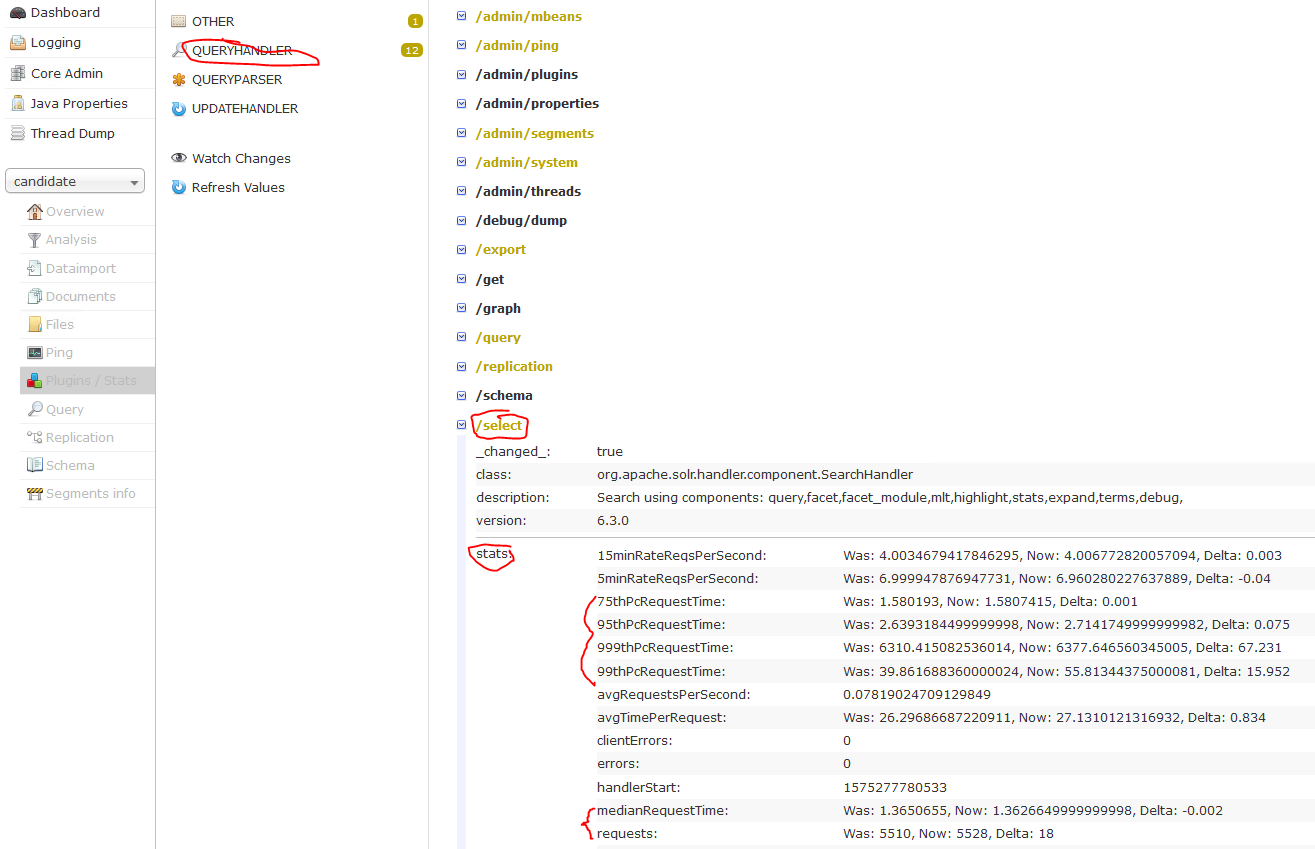Click the Dashboard gauge icon
Screen dimensions: 1315x849
pos(18,13)
